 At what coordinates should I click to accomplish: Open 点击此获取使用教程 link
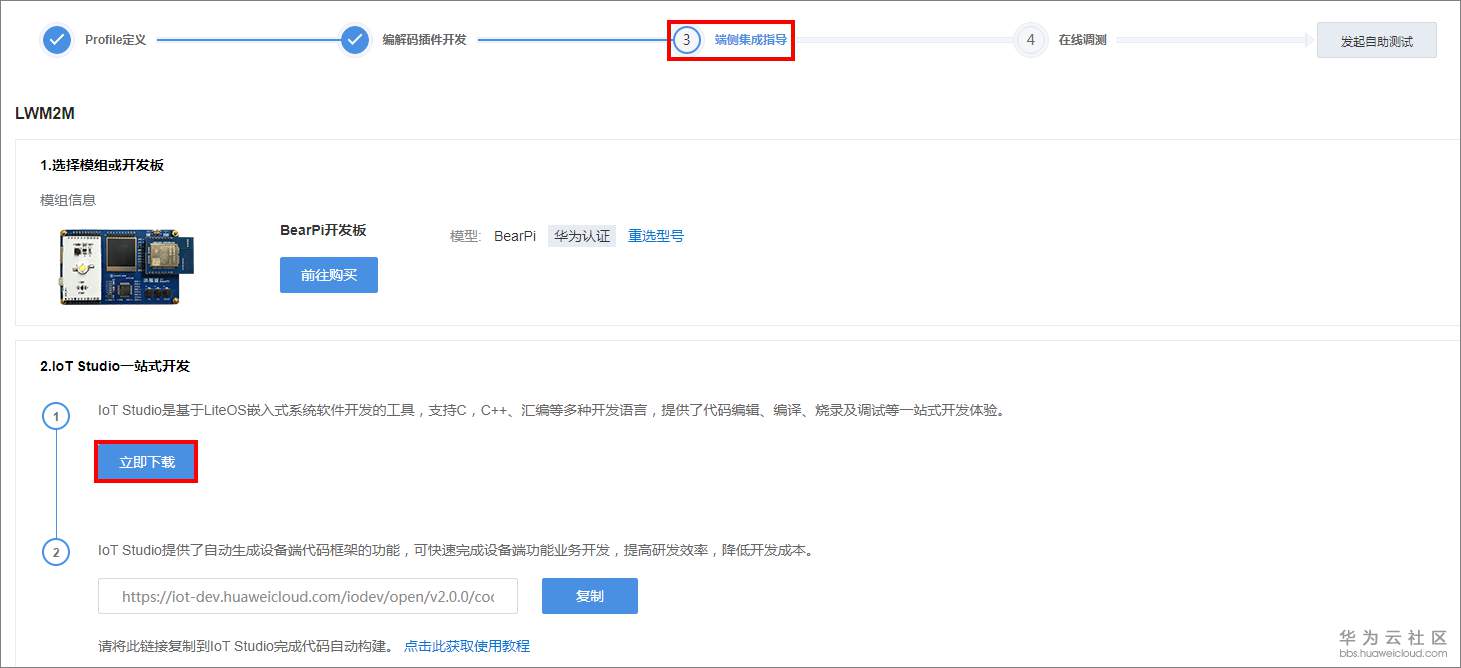[x=467, y=646]
